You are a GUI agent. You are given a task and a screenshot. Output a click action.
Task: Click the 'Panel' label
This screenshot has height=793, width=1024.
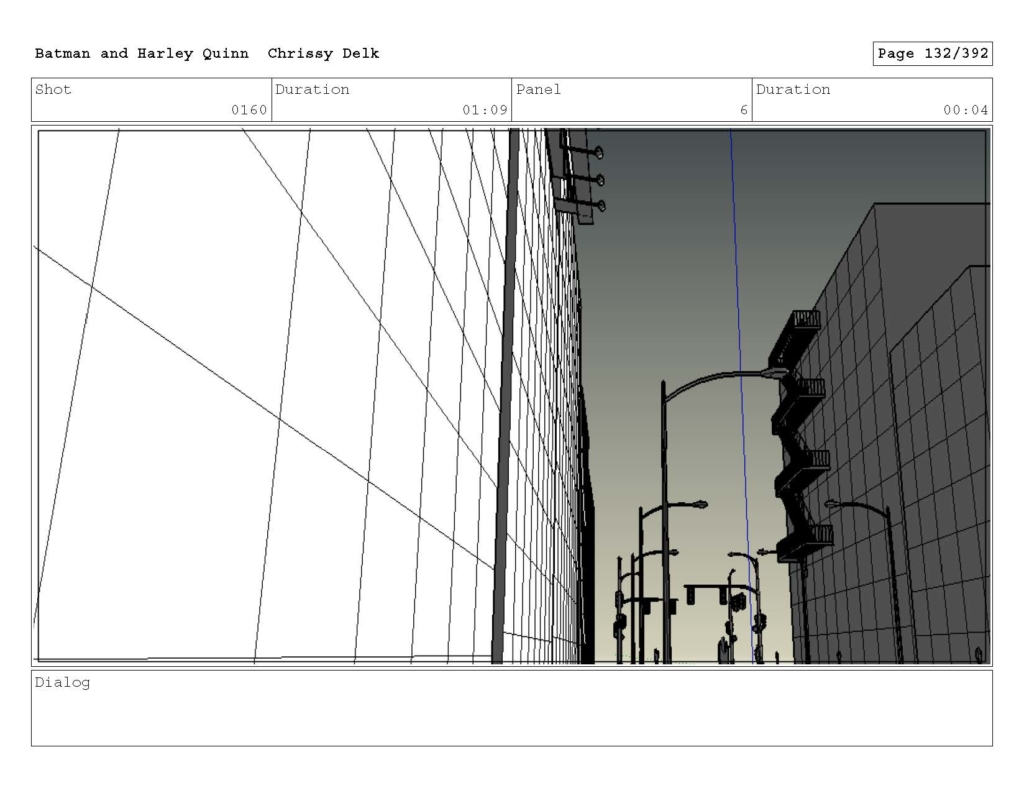pyautogui.click(x=538, y=89)
